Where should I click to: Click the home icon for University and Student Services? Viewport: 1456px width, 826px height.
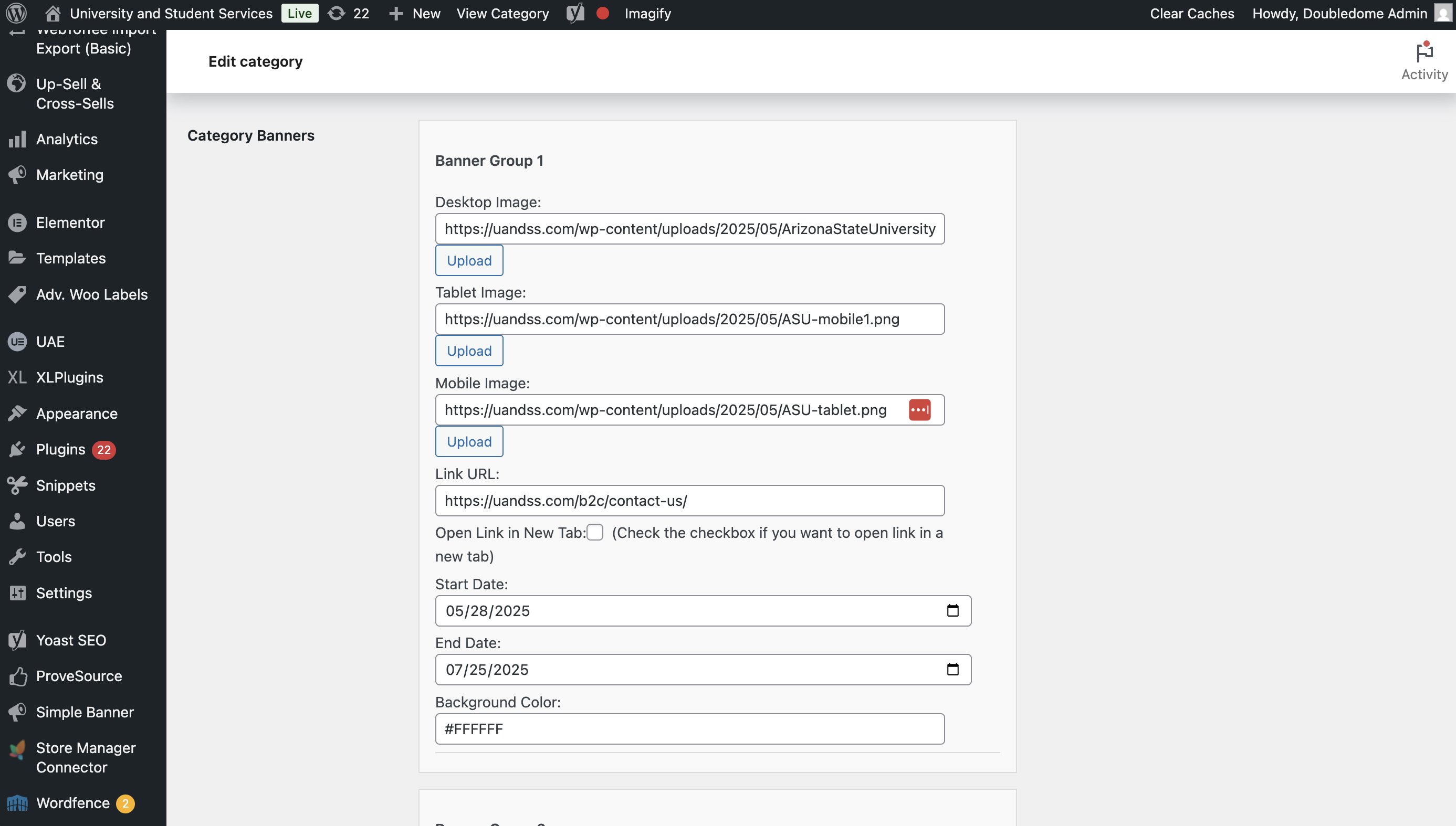(53, 13)
